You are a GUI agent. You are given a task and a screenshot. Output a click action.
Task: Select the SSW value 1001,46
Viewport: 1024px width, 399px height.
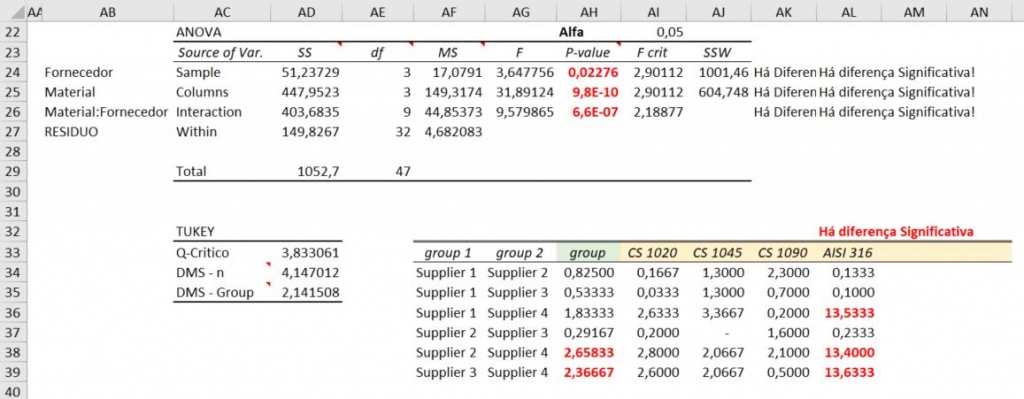click(723, 72)
